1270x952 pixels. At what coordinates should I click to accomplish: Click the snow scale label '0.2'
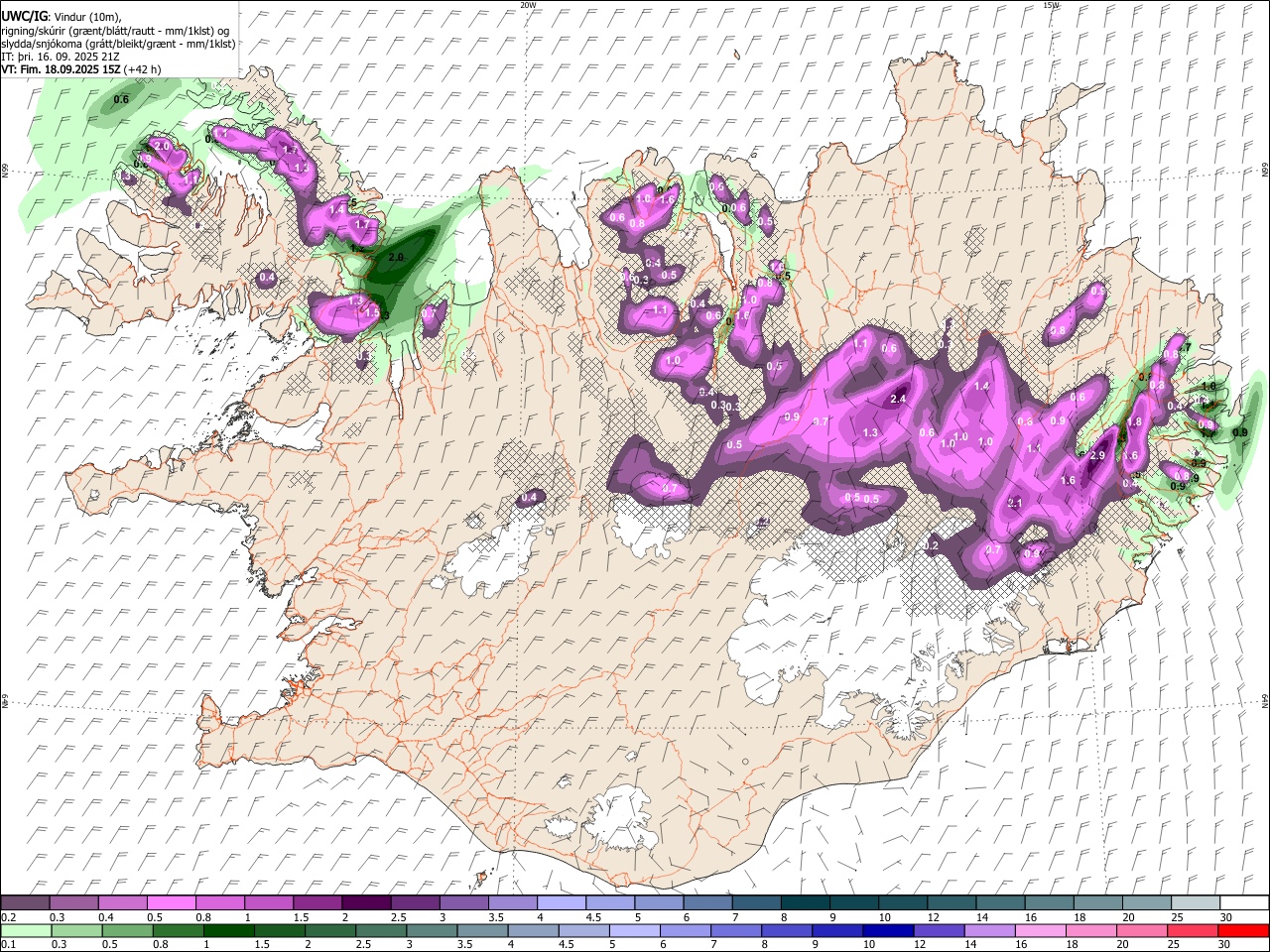click(7, 917)
